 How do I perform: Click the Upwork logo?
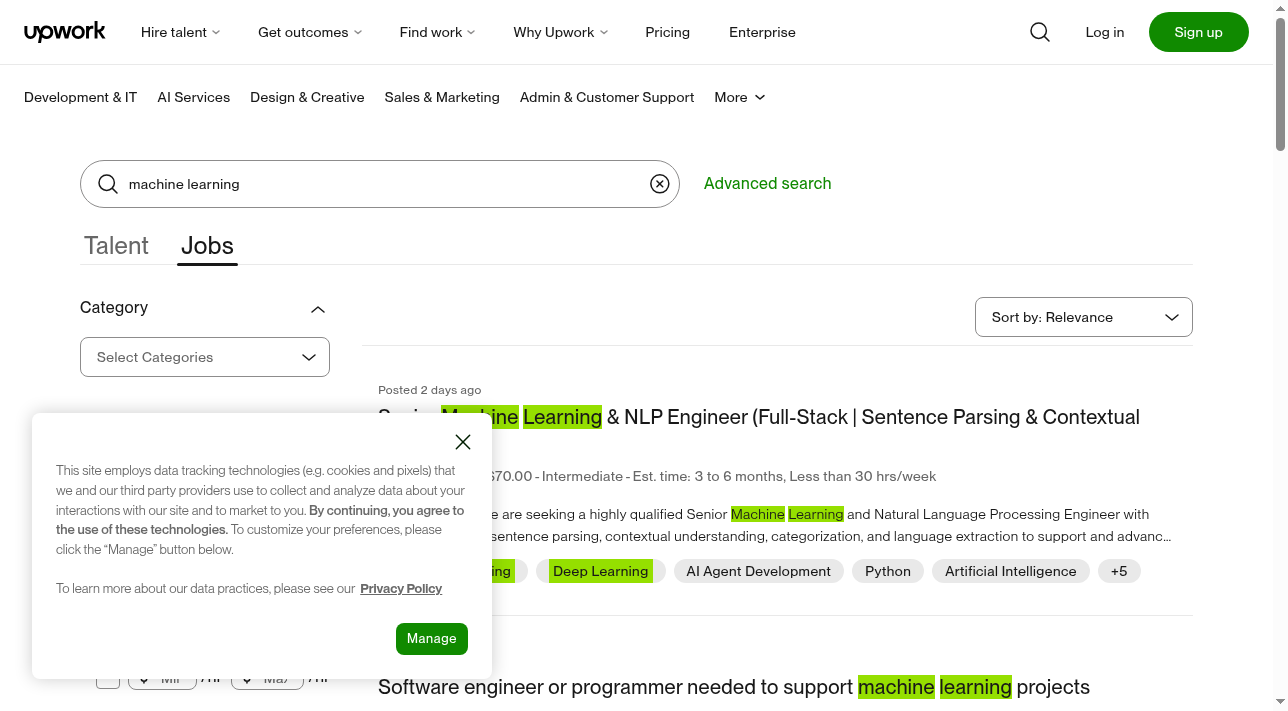65,32
